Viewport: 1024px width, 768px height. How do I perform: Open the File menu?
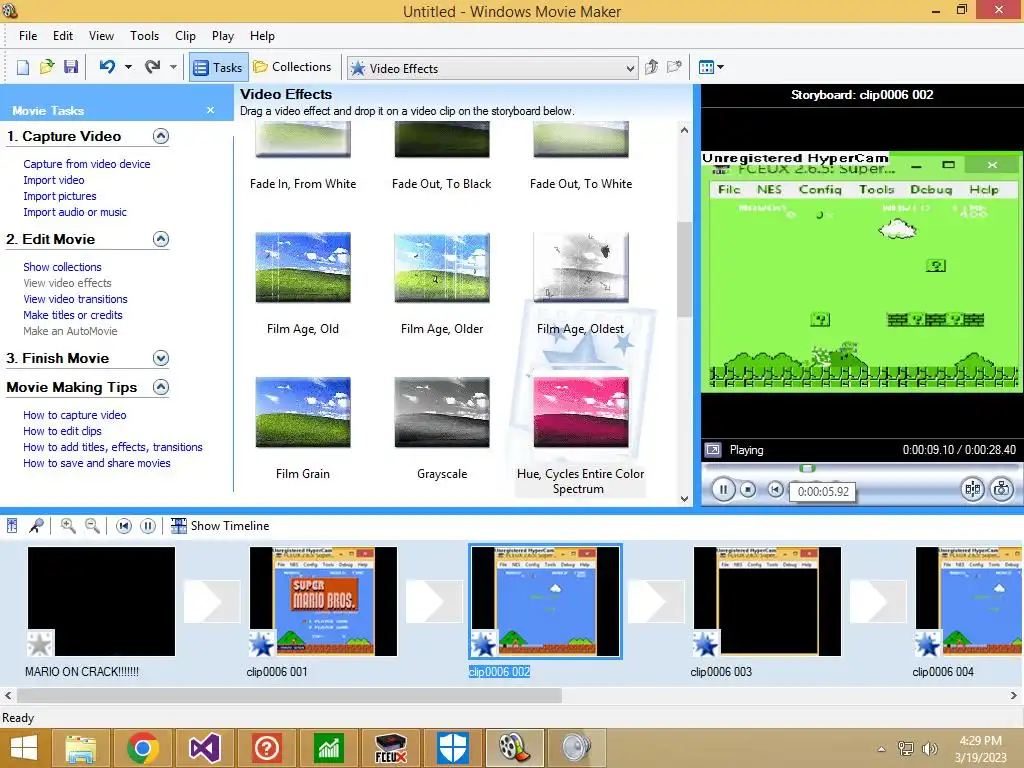28,36
